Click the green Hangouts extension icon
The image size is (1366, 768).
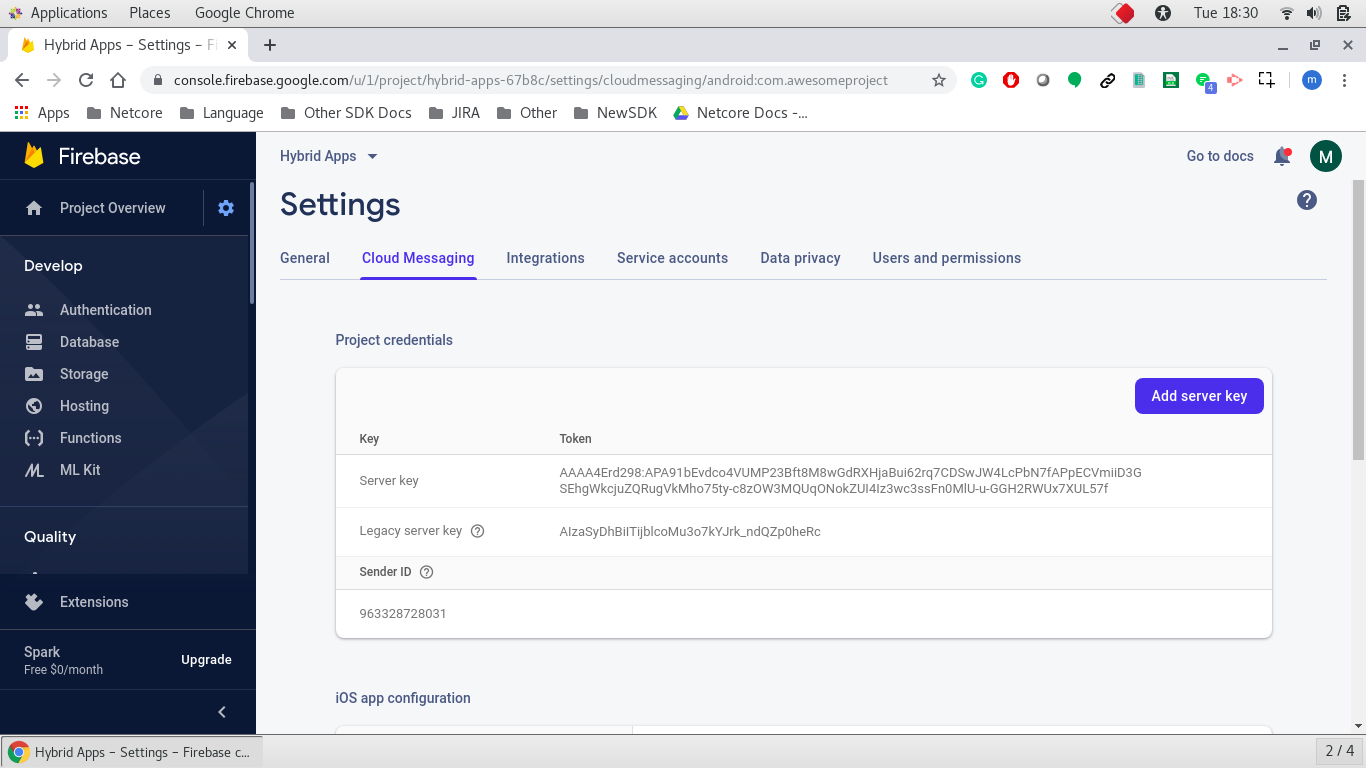(x=1075, y=80)
